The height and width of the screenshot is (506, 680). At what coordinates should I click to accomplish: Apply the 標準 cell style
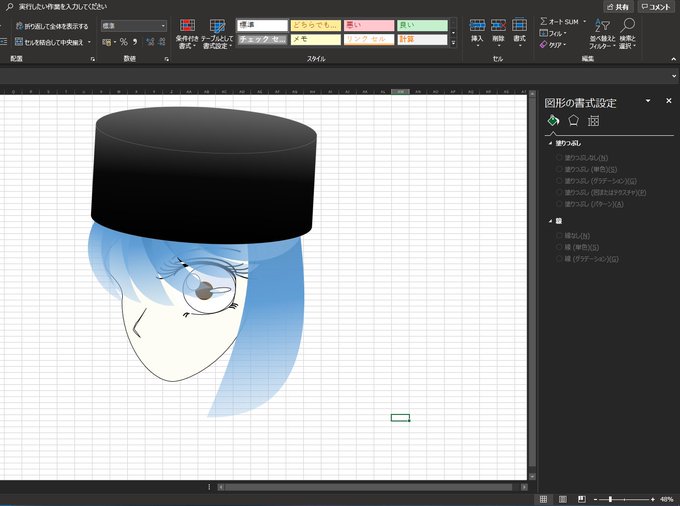(x=262, y=26)
